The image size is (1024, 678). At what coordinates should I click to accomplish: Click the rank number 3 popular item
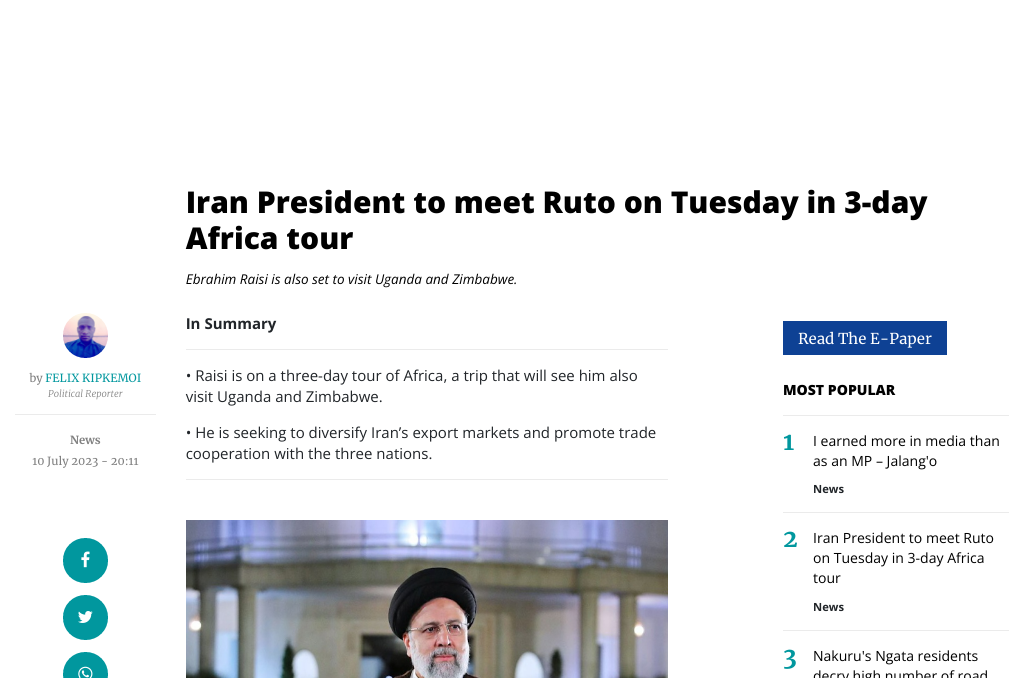789,659
